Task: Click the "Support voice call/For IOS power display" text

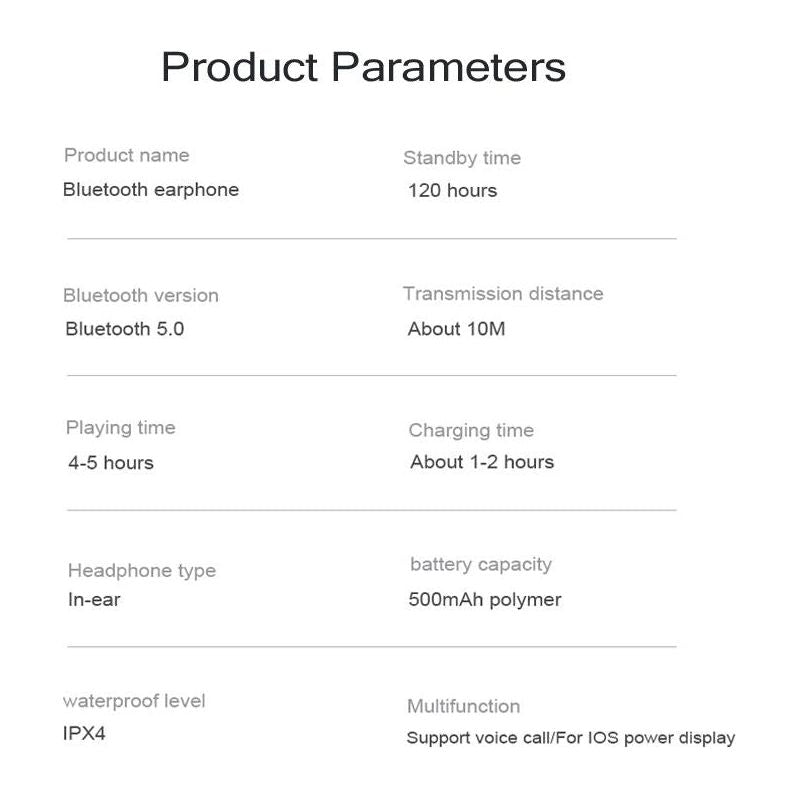Action: tap(571, 738)
